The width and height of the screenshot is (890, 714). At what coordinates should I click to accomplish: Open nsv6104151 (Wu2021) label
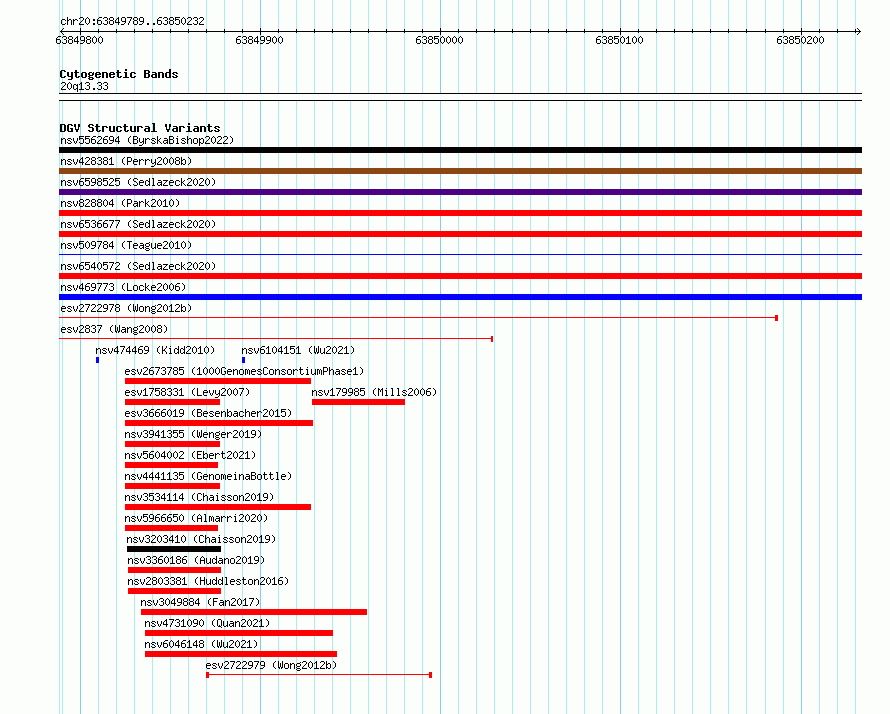coord(298,350)
